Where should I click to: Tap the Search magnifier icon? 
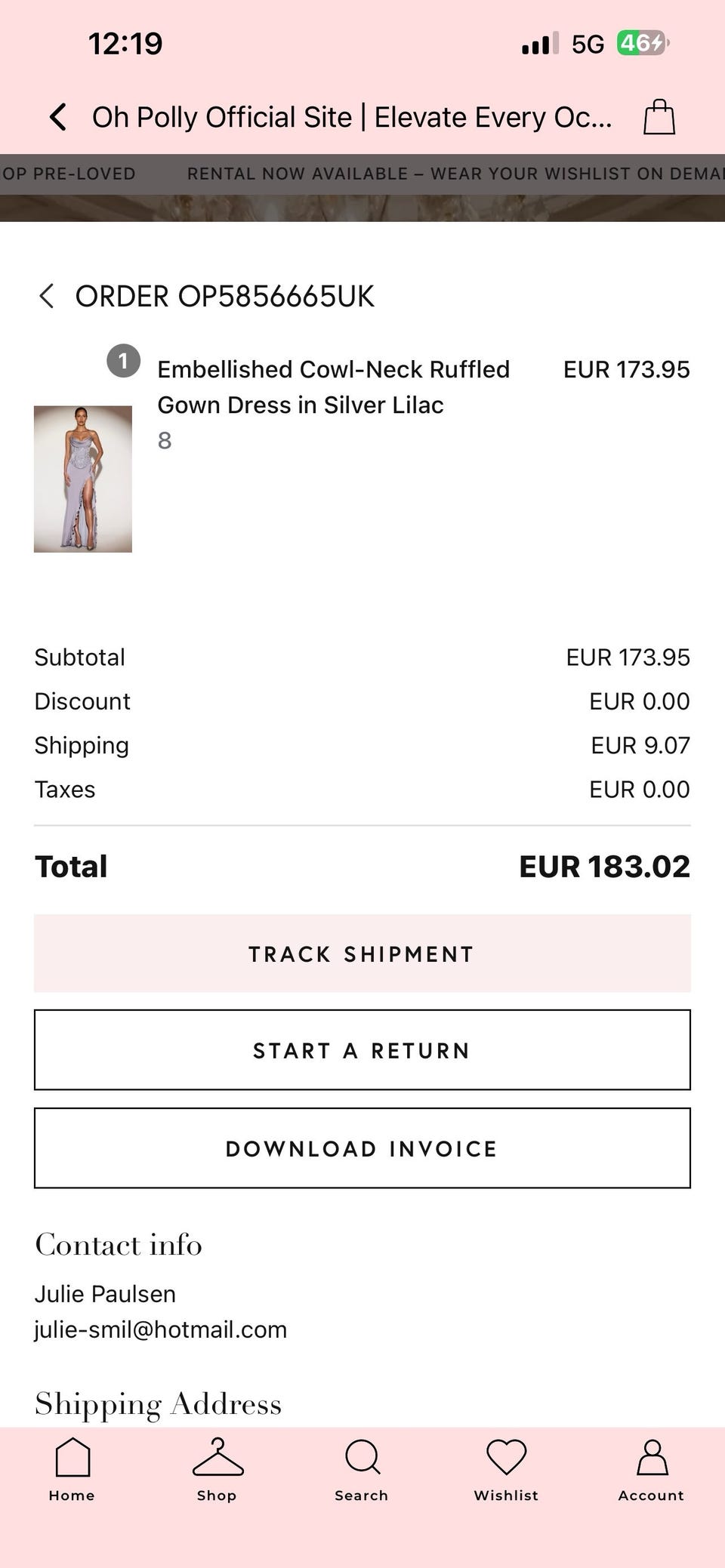click(x=362, y=1458)
